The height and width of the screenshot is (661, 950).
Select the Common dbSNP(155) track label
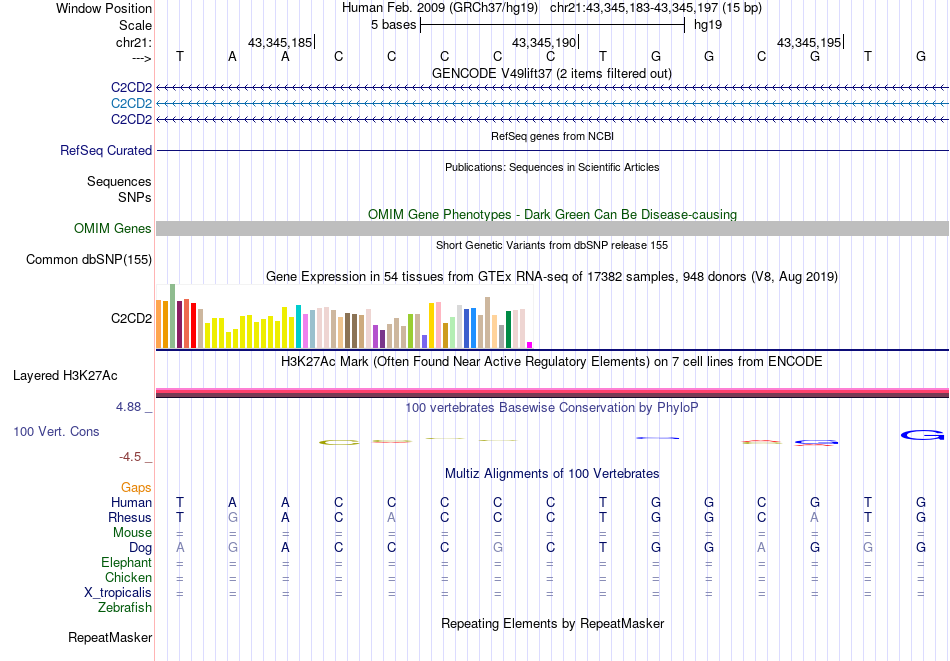point(89,259)
